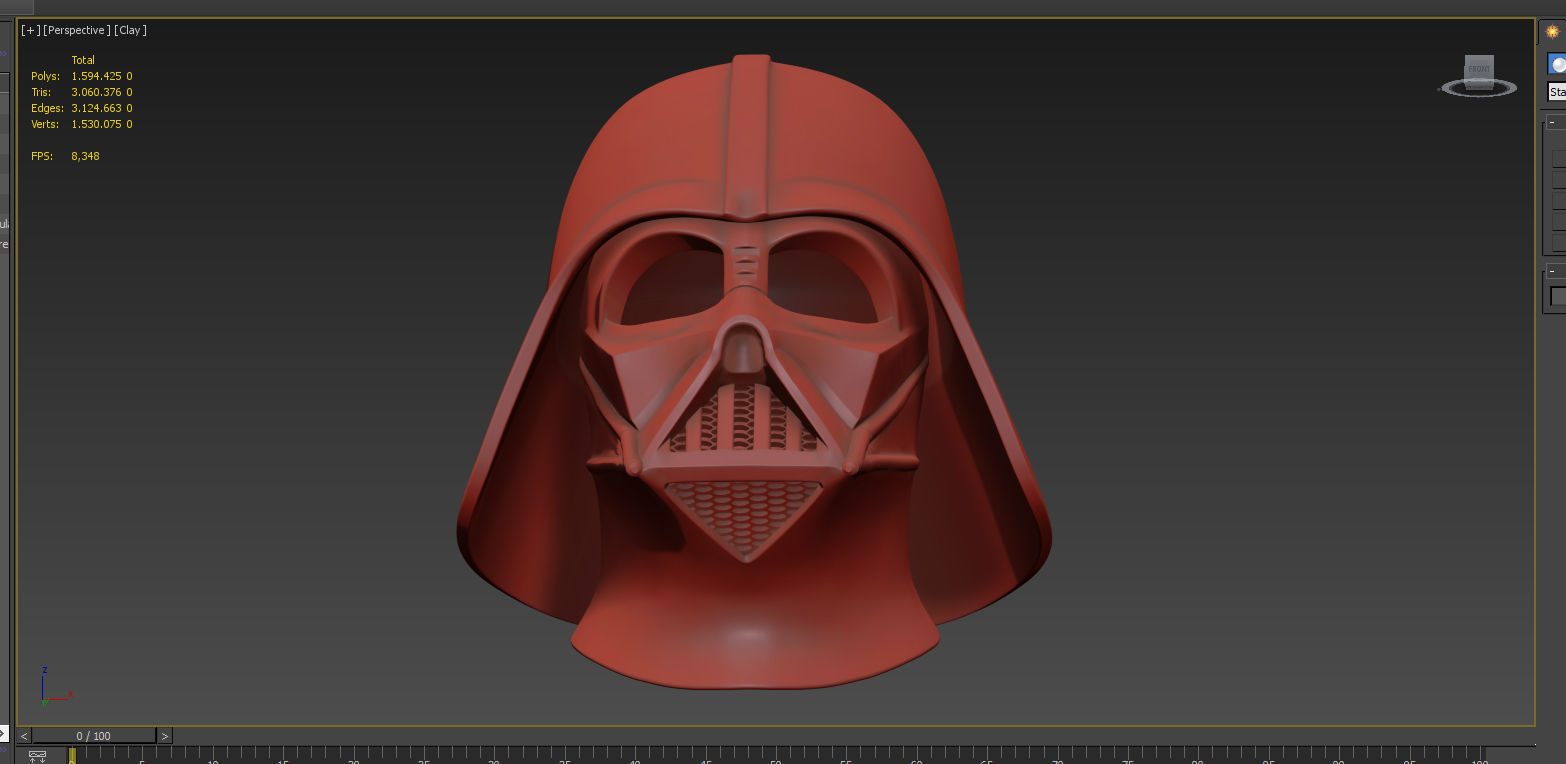1566x764 pixels.
Task: Step time slider back with left arrow
Action: coord(24,736)
